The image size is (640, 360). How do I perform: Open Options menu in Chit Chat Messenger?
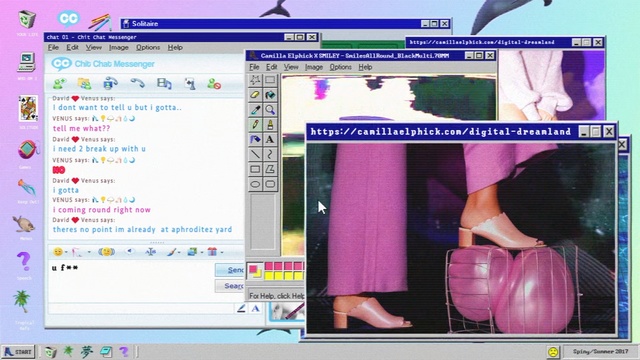[148, 47]
